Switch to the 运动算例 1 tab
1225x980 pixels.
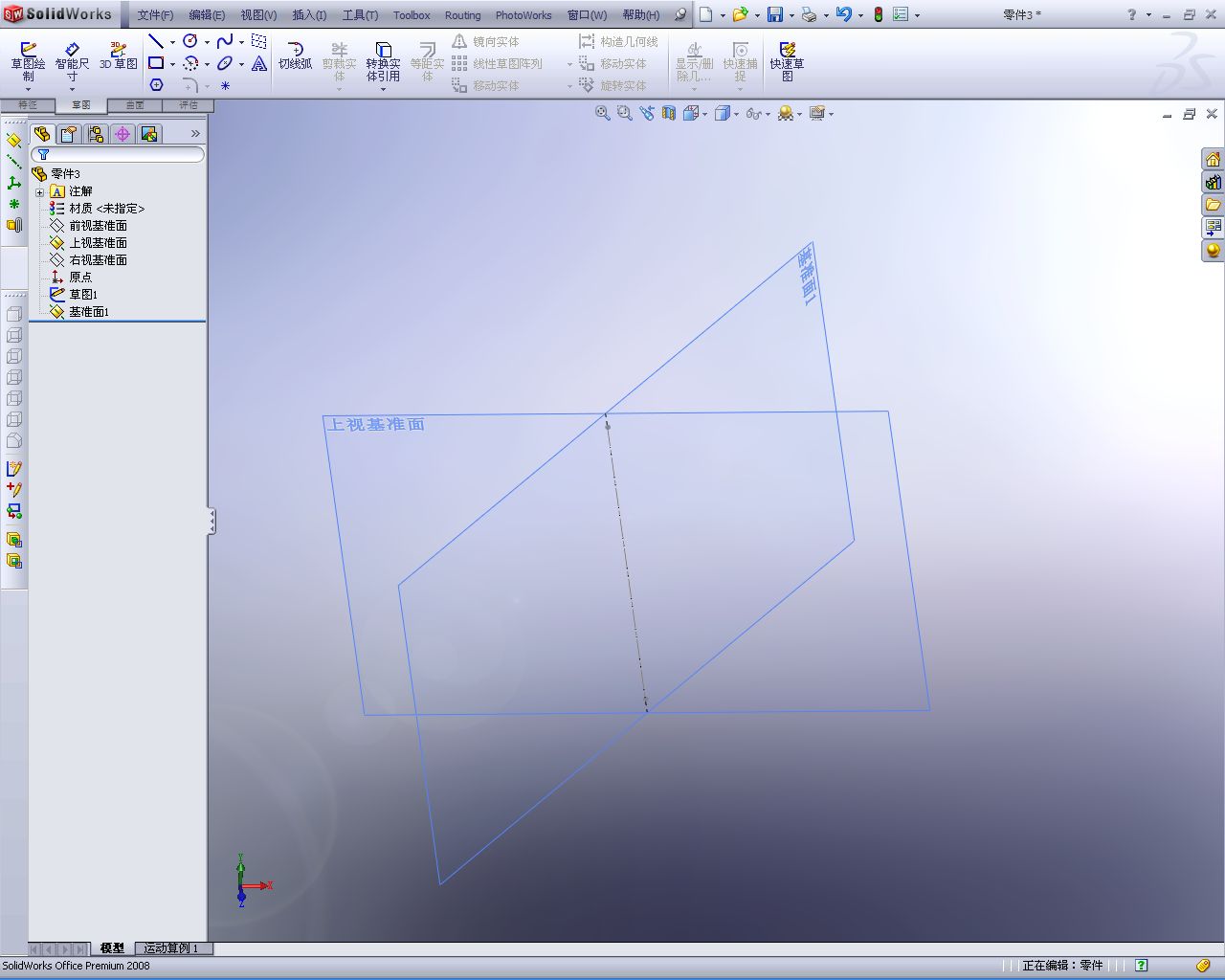(172, 948)
